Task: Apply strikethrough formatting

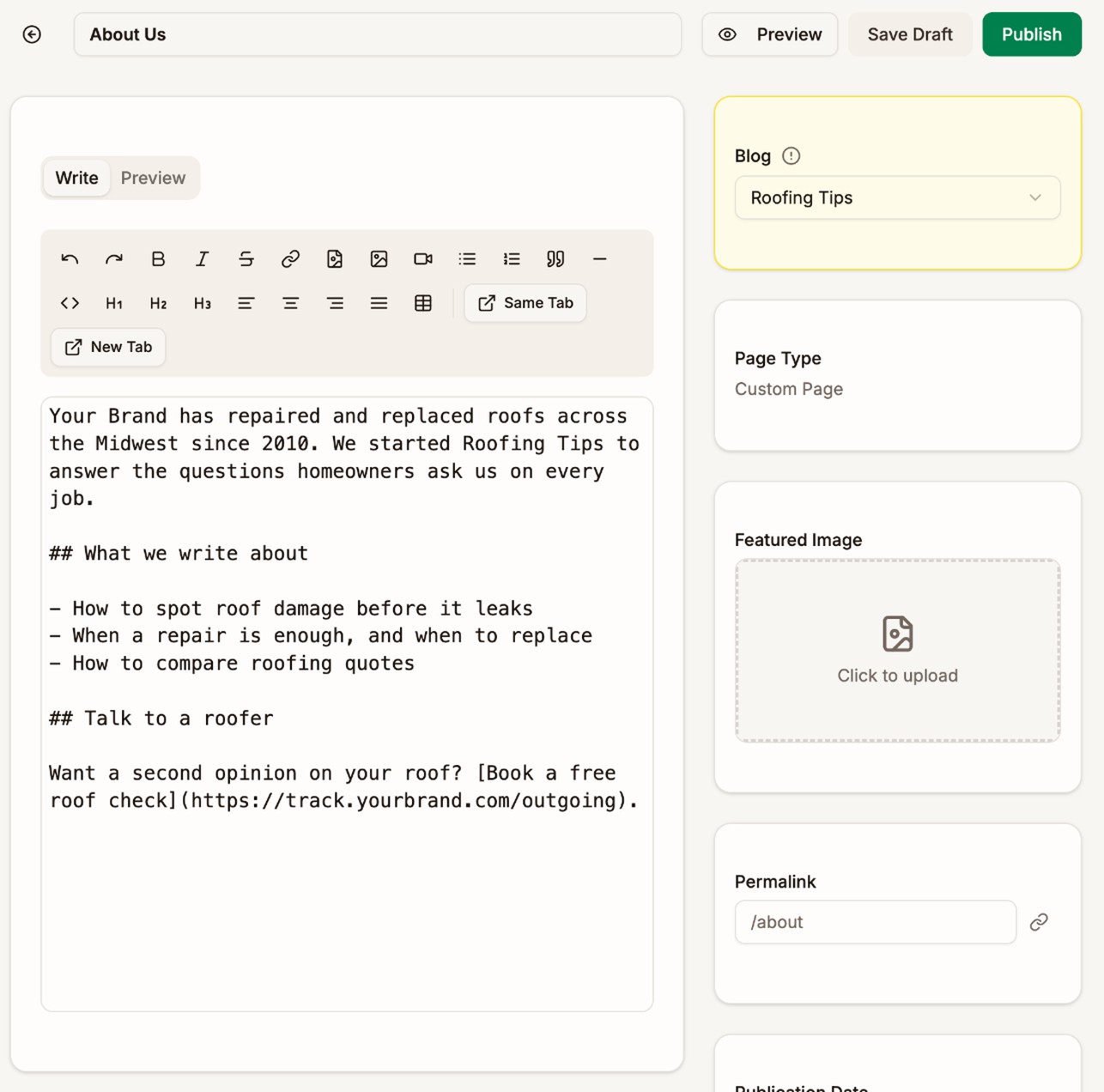Action: [246, 259]
